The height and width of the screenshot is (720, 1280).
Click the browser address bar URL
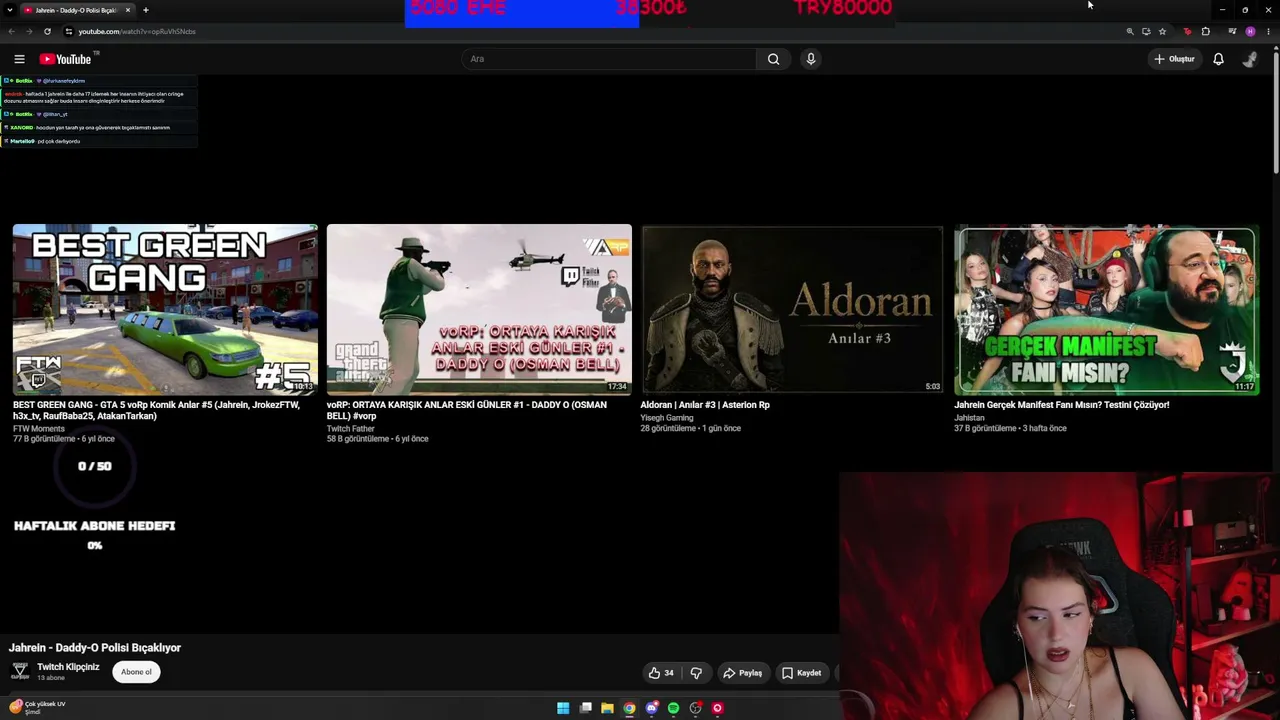coord(137,31)
